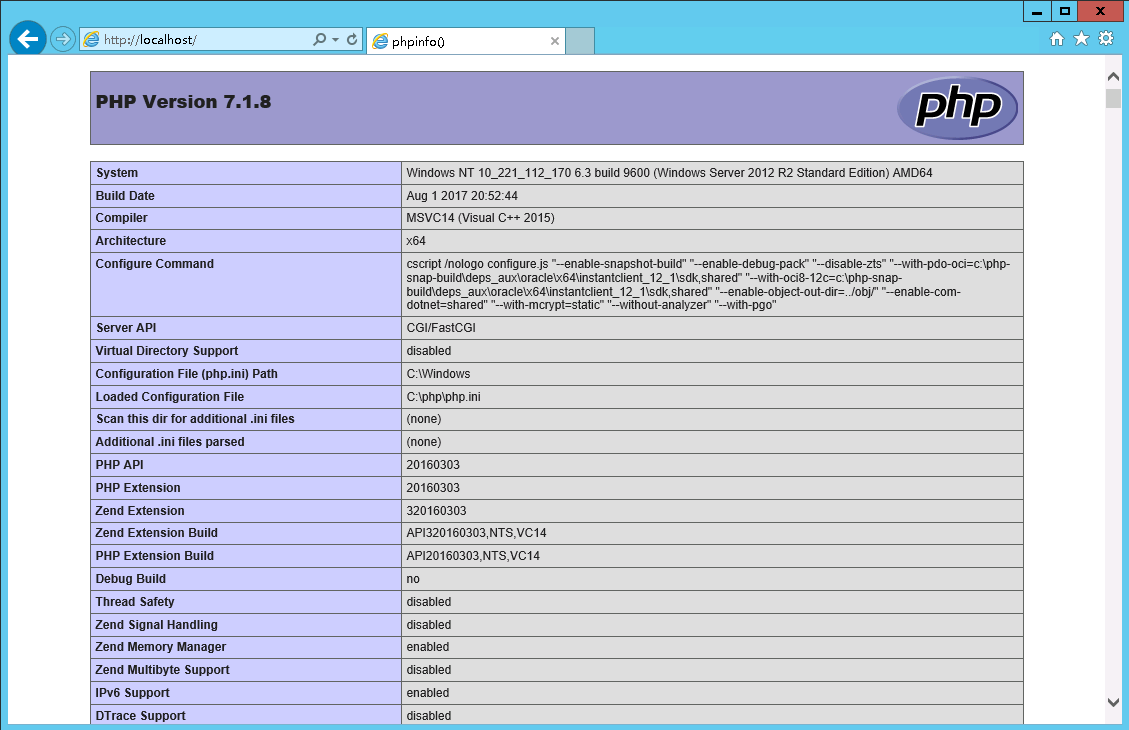Click the cscript /nologo configure.js command text

point(709,284)
